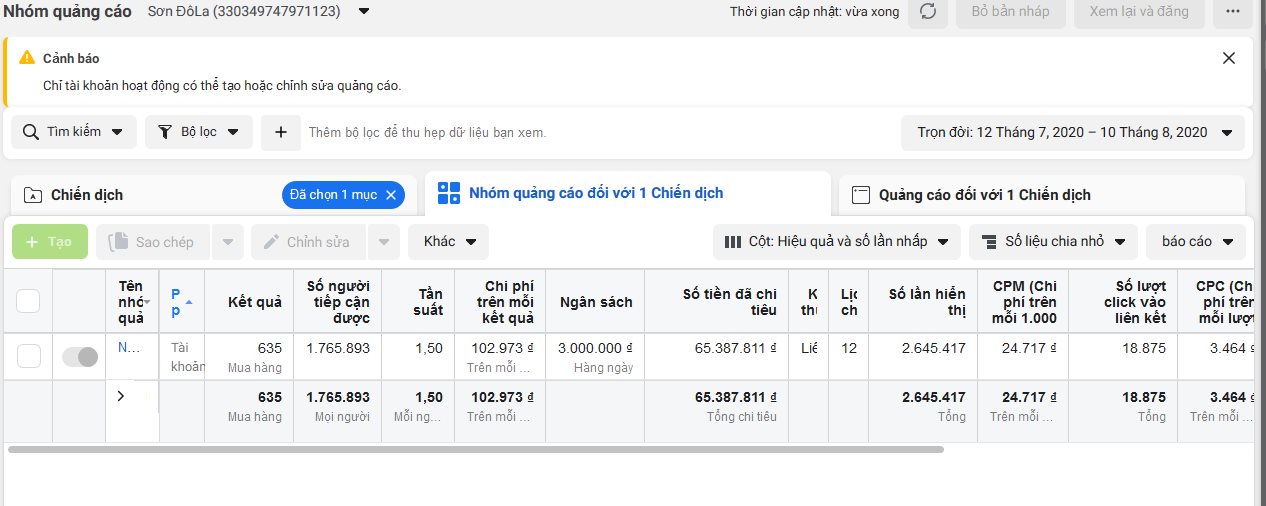Clear the 'Đã chọn 1 mục' selection
The width and height of the screenshot is (1266, 506).
(391, 195)
